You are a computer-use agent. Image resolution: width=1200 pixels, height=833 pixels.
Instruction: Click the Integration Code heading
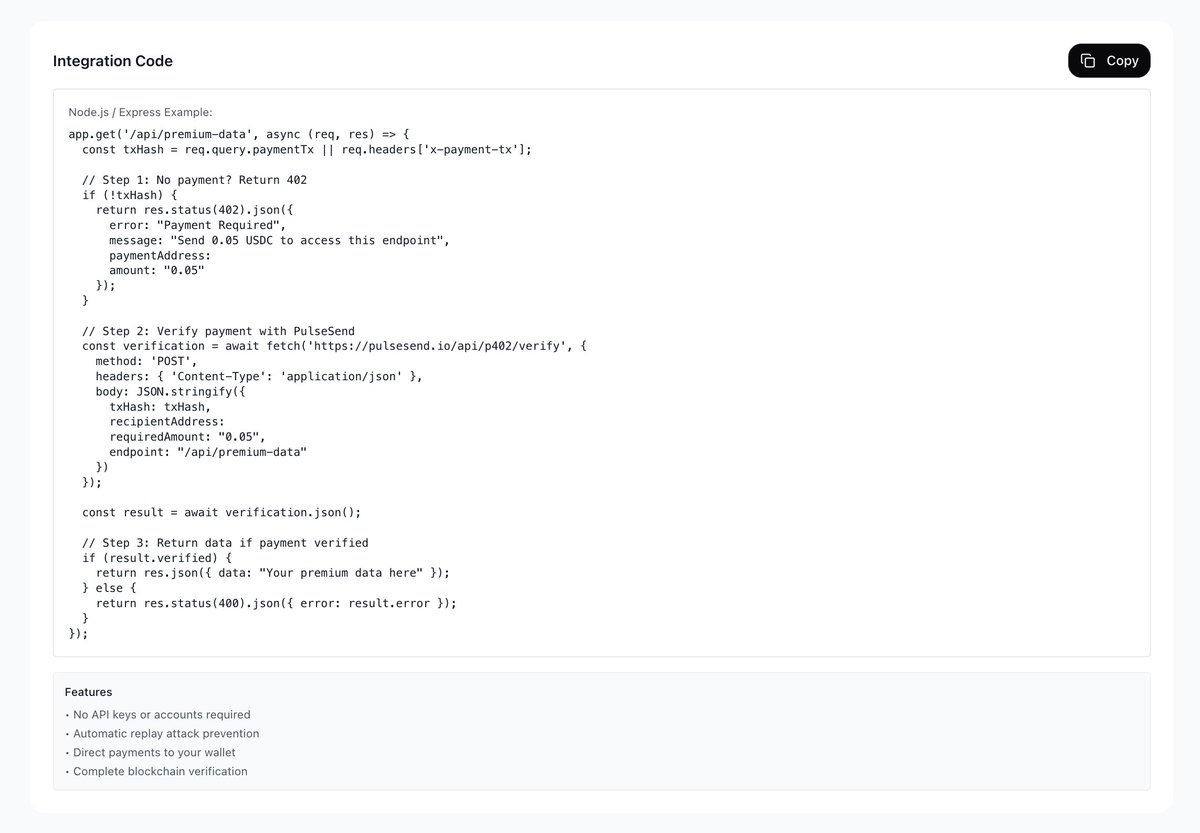pos(113,61)
